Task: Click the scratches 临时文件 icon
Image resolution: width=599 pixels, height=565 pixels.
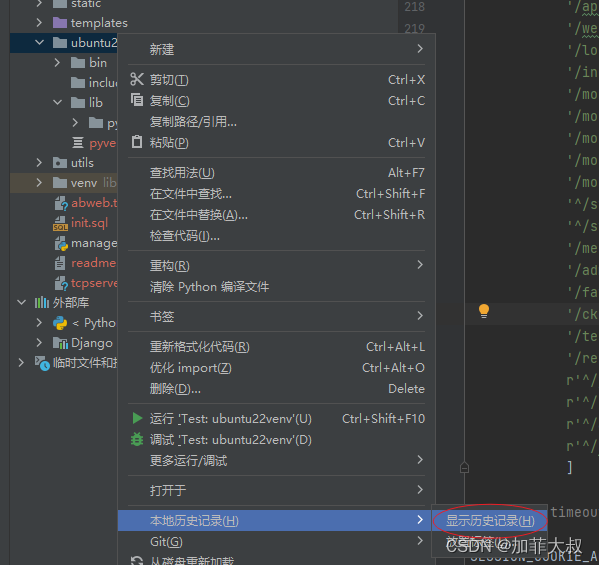Action: coord(42,363)
